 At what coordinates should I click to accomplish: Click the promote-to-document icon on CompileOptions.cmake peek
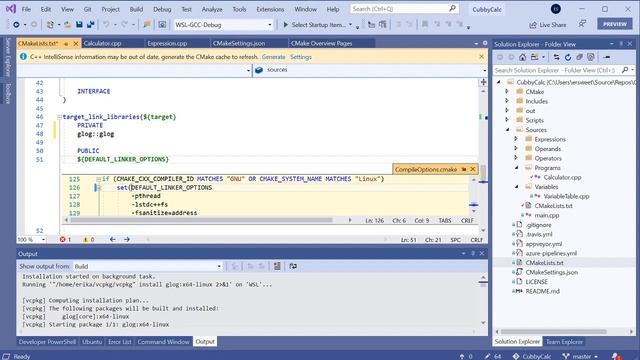[464, 169]
